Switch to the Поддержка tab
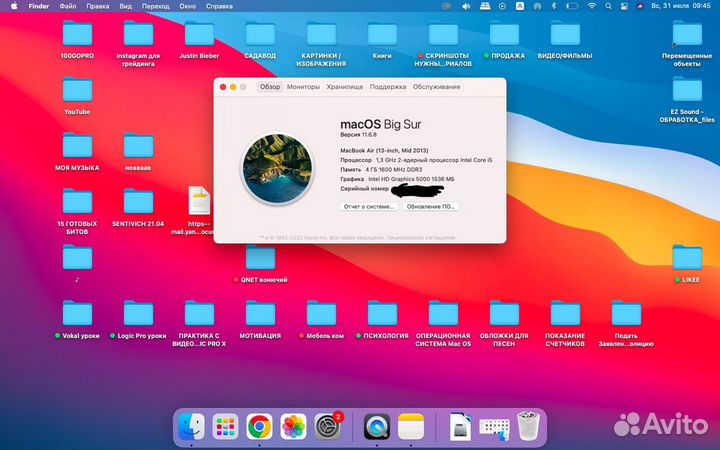The image size is (720, 450). [388, 87]
